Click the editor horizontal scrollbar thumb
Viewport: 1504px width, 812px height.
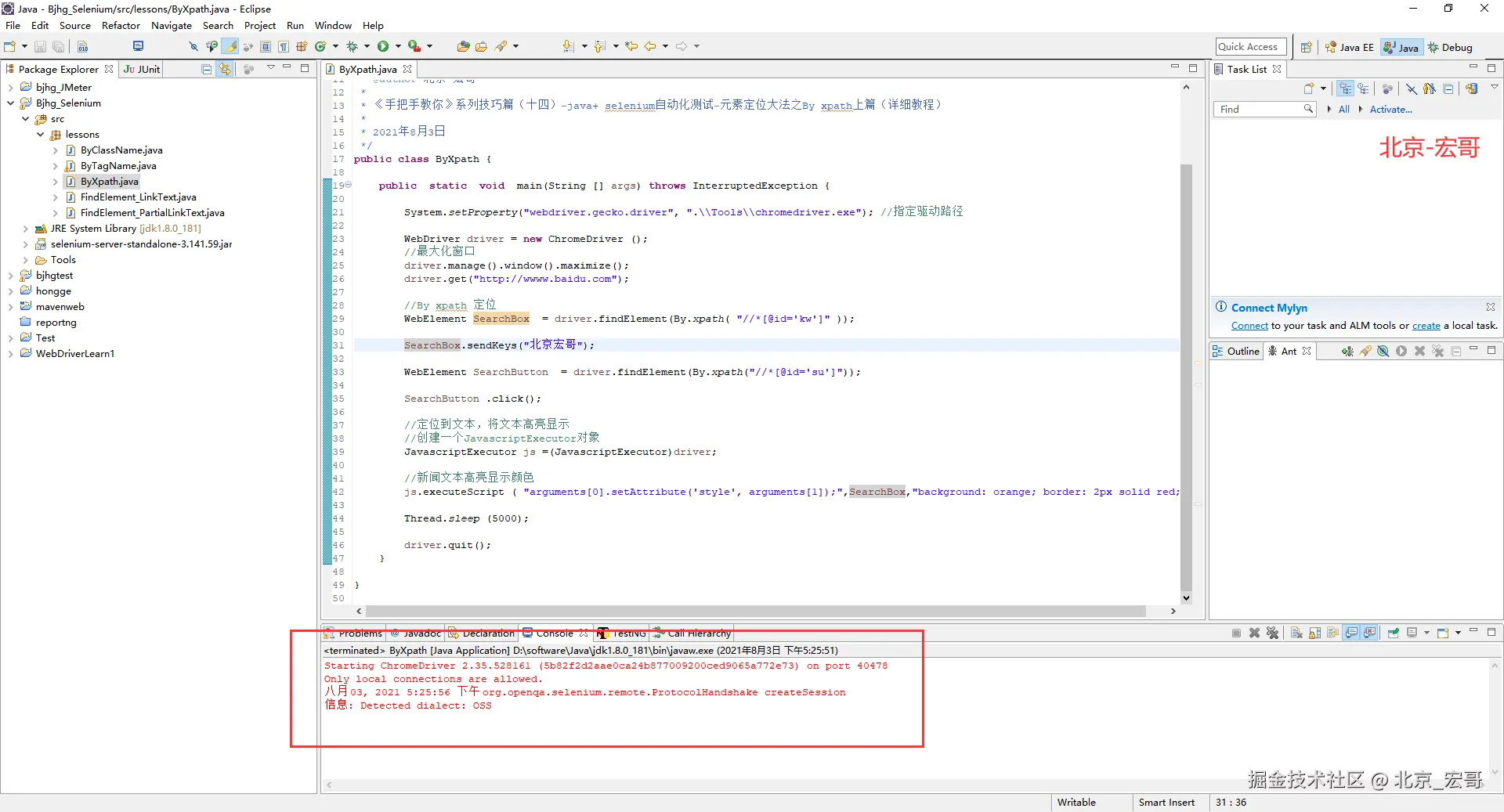pyautogui.click(x=756, y=611)
